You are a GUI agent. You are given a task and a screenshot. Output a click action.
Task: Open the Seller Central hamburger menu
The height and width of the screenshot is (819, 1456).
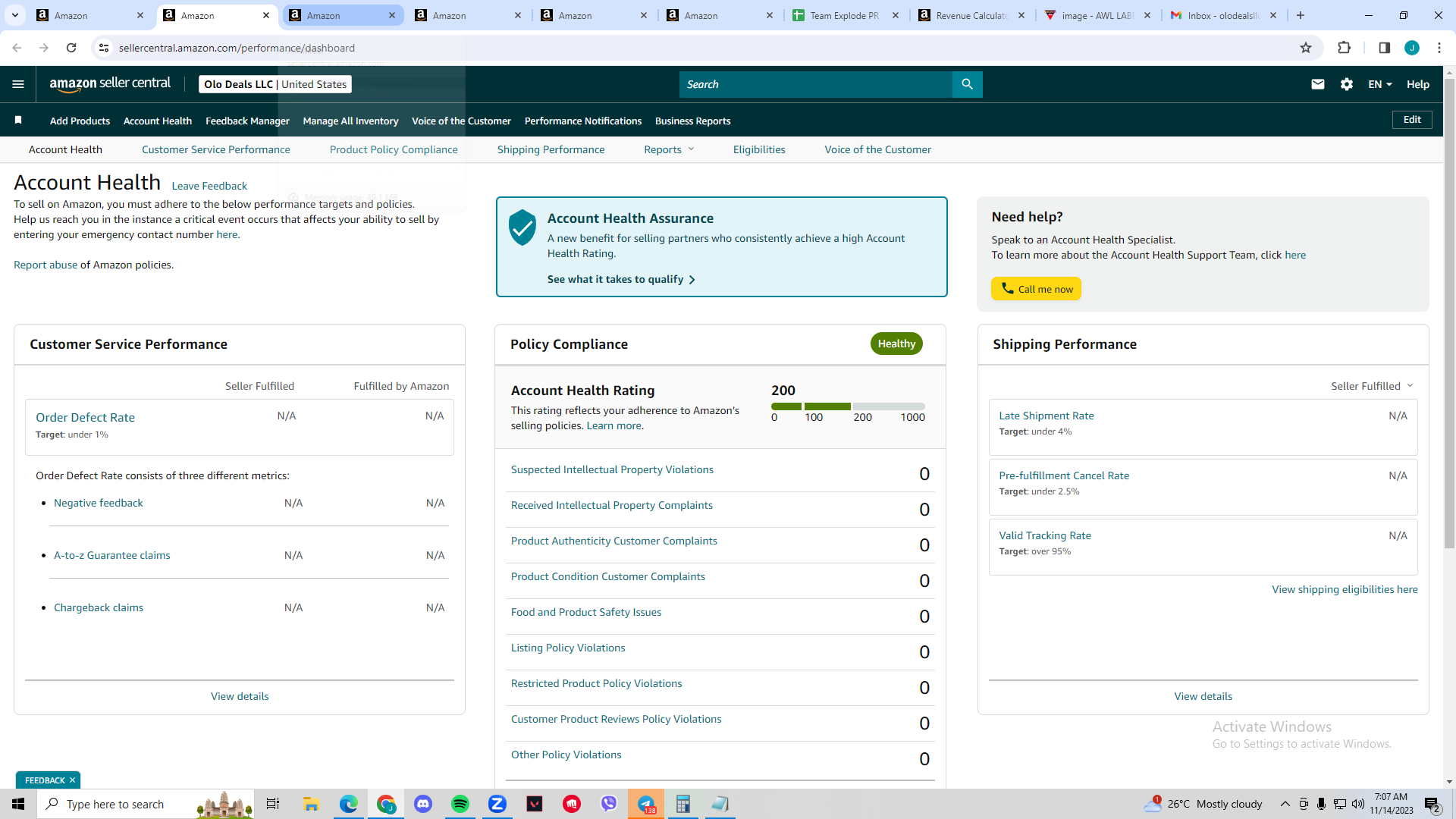click(x=18, y=84)
